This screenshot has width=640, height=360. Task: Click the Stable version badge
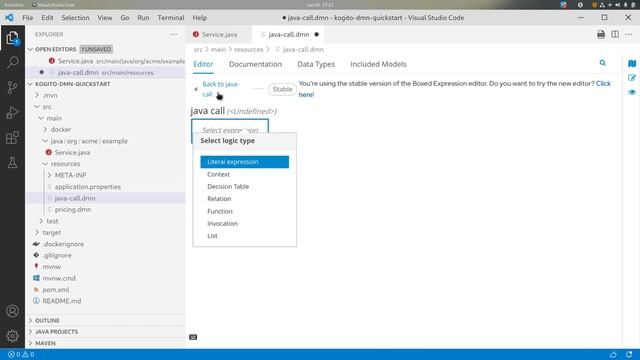pyautogui.click(x=282, y=89)
